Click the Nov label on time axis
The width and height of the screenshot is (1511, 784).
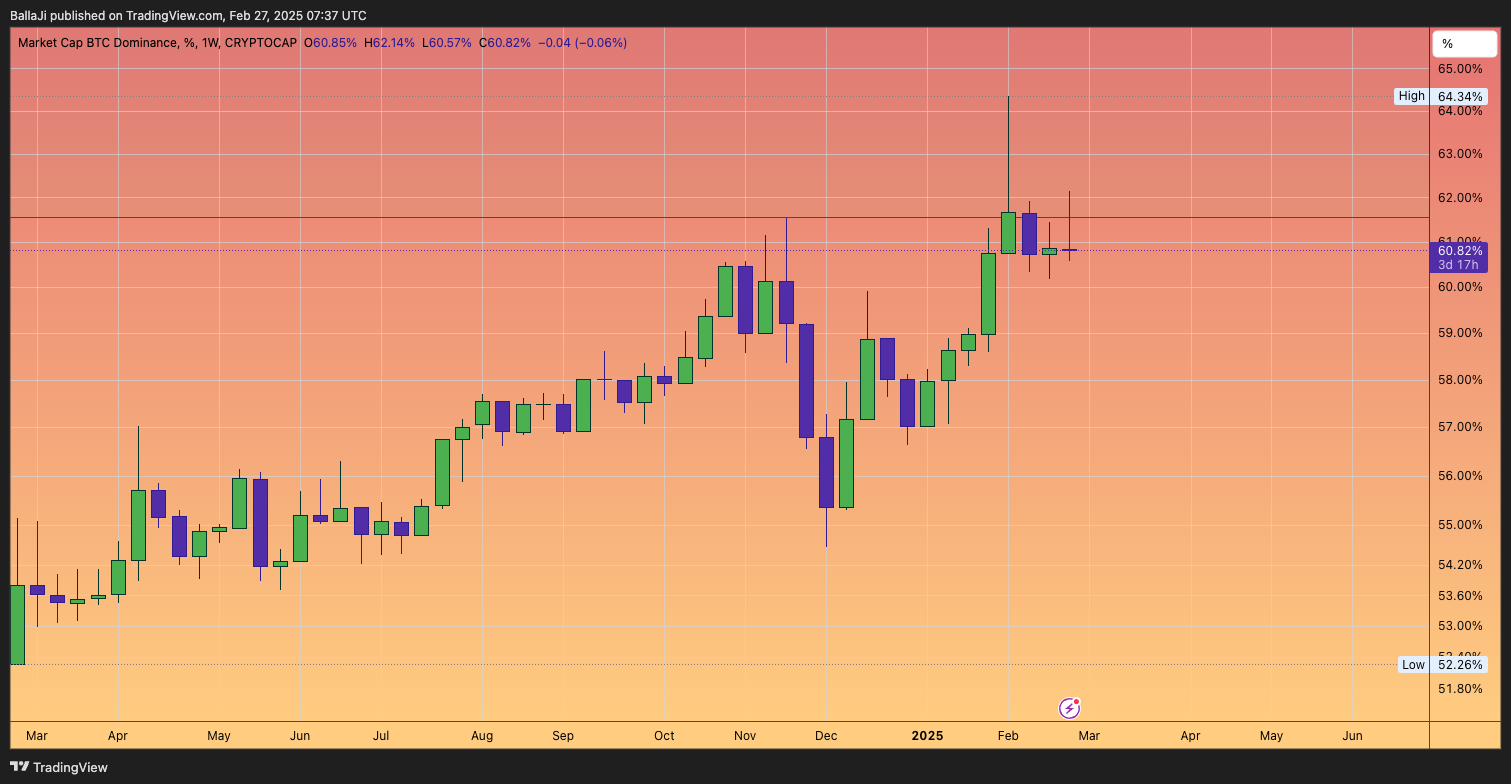pos(745,736)
